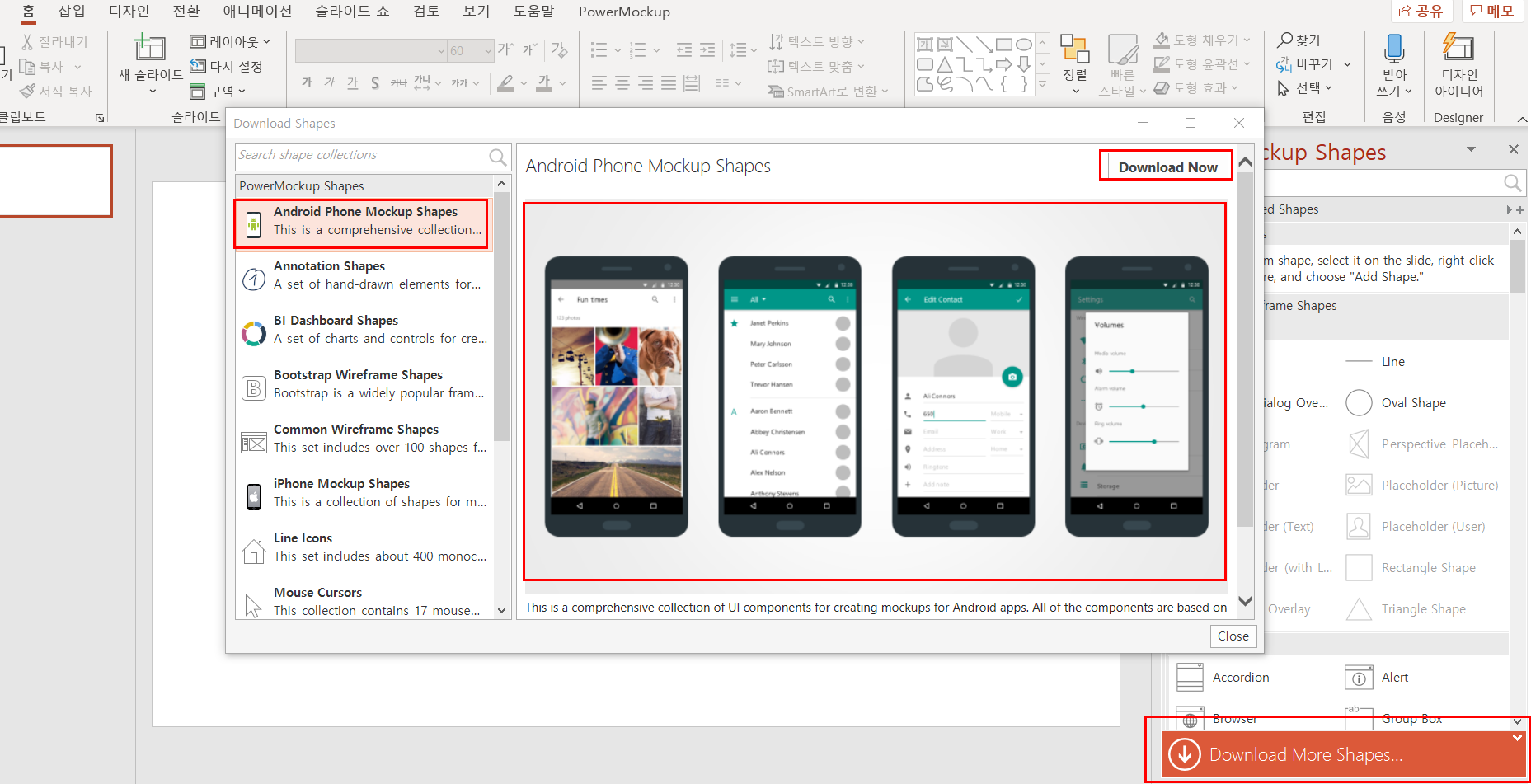Select the Annotation Shapes collection icon

click(254, 279)
